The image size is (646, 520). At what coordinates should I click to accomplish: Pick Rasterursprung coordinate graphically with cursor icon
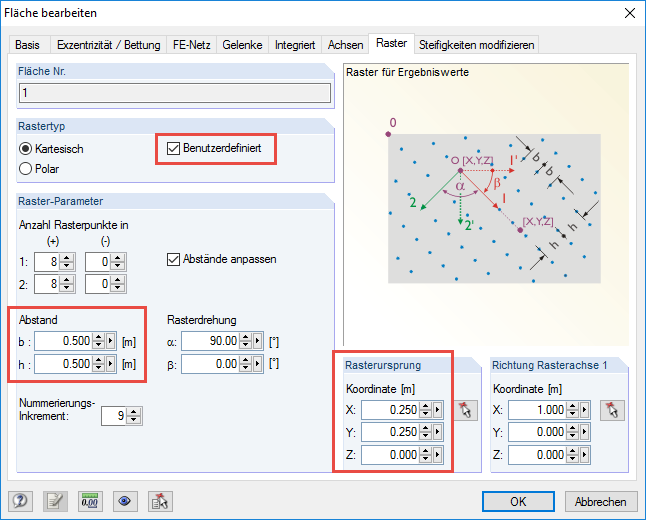[x=466, y=410]
